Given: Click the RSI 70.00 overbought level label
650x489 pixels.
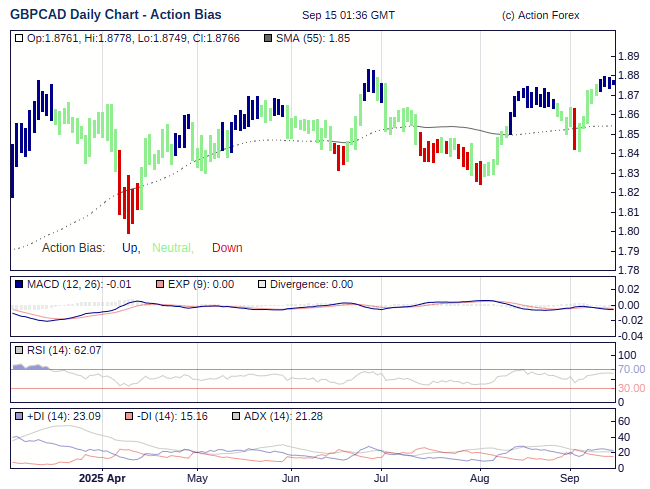Looking at the screenshot, I should tap(631, 370).
